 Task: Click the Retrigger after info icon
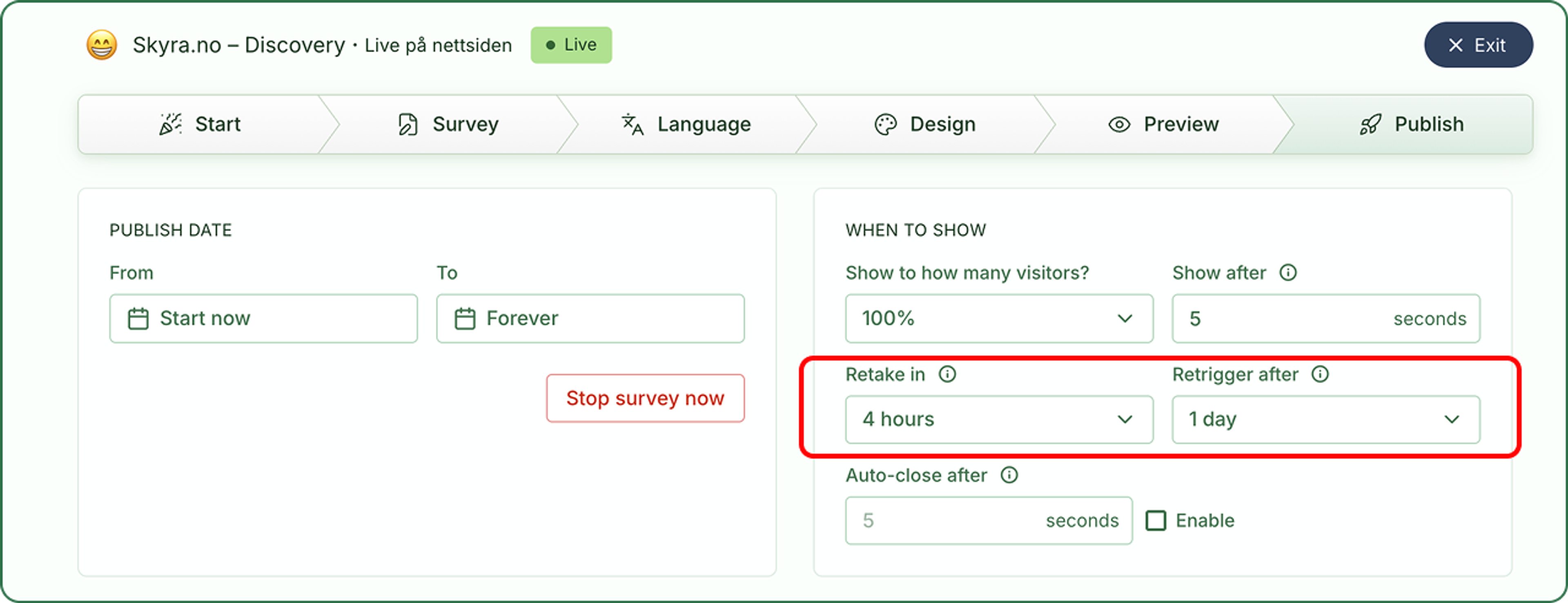tap(1320, 373)
